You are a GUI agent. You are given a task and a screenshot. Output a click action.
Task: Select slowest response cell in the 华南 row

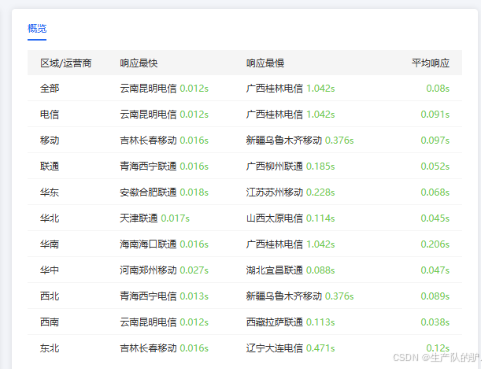point(291,244)
